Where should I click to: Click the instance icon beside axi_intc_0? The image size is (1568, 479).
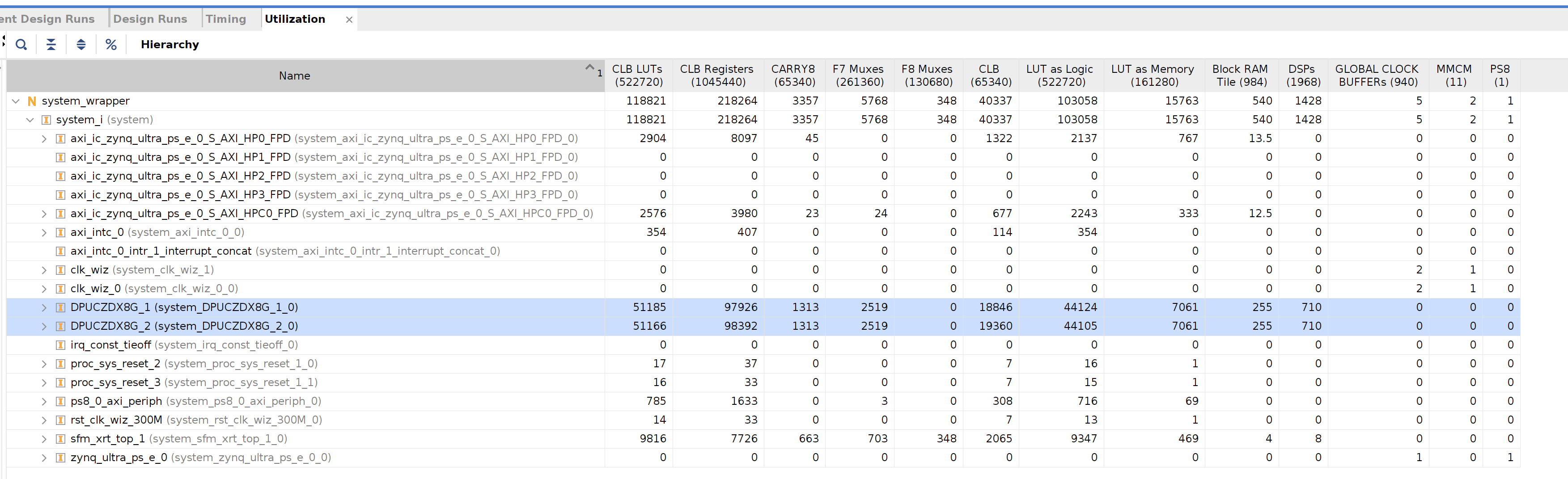(x=60, y=232)
